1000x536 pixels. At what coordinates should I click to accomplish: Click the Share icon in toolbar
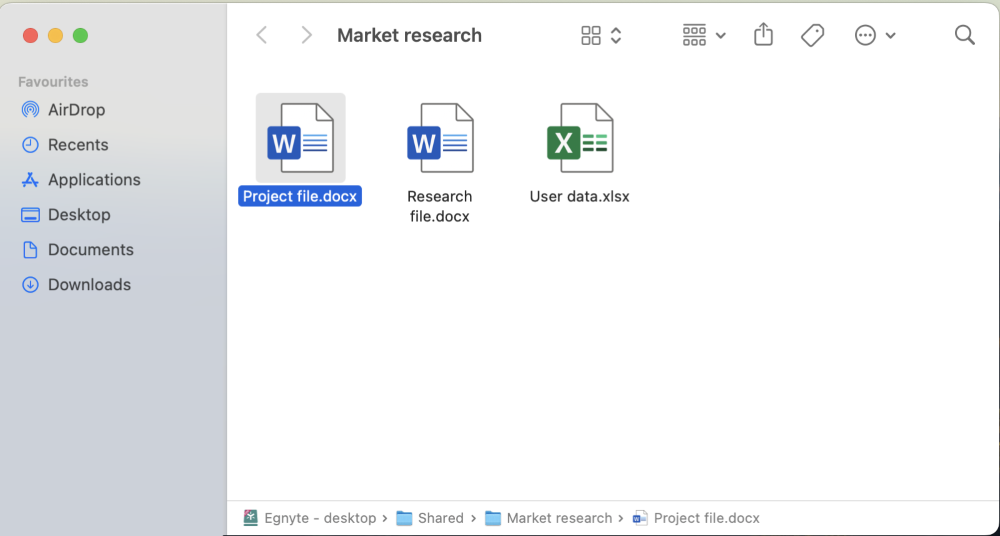[763, 35]
